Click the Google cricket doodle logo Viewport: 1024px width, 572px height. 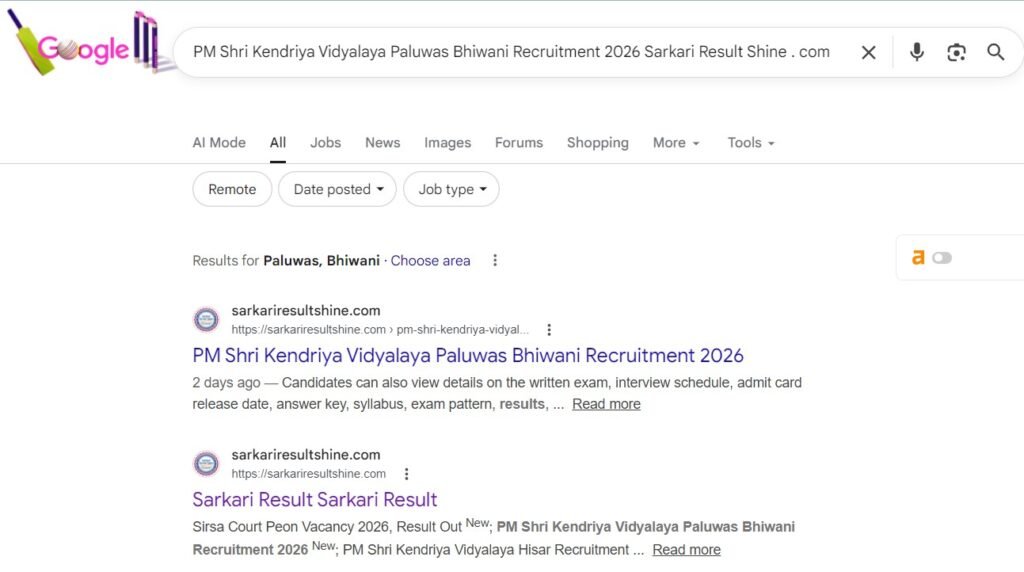point(85,47)
